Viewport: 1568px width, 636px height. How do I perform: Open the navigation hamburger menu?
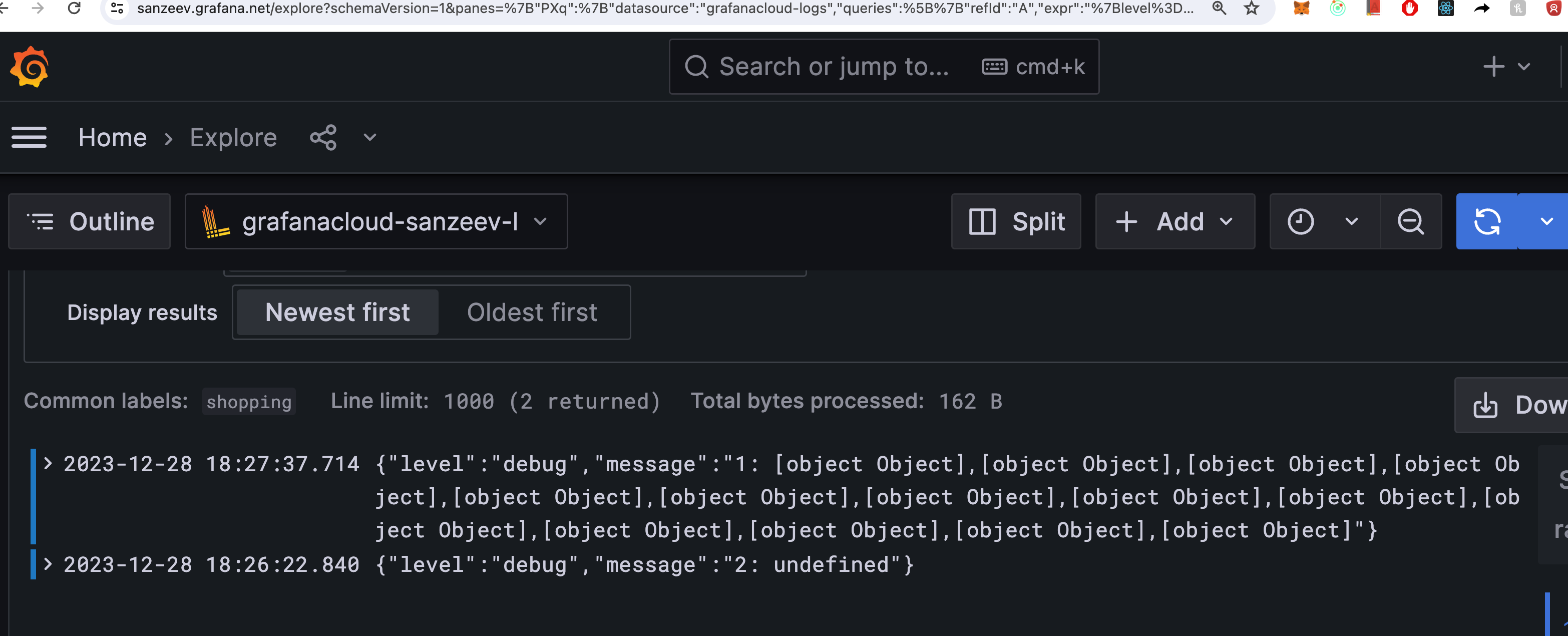(x=29, y=138)
